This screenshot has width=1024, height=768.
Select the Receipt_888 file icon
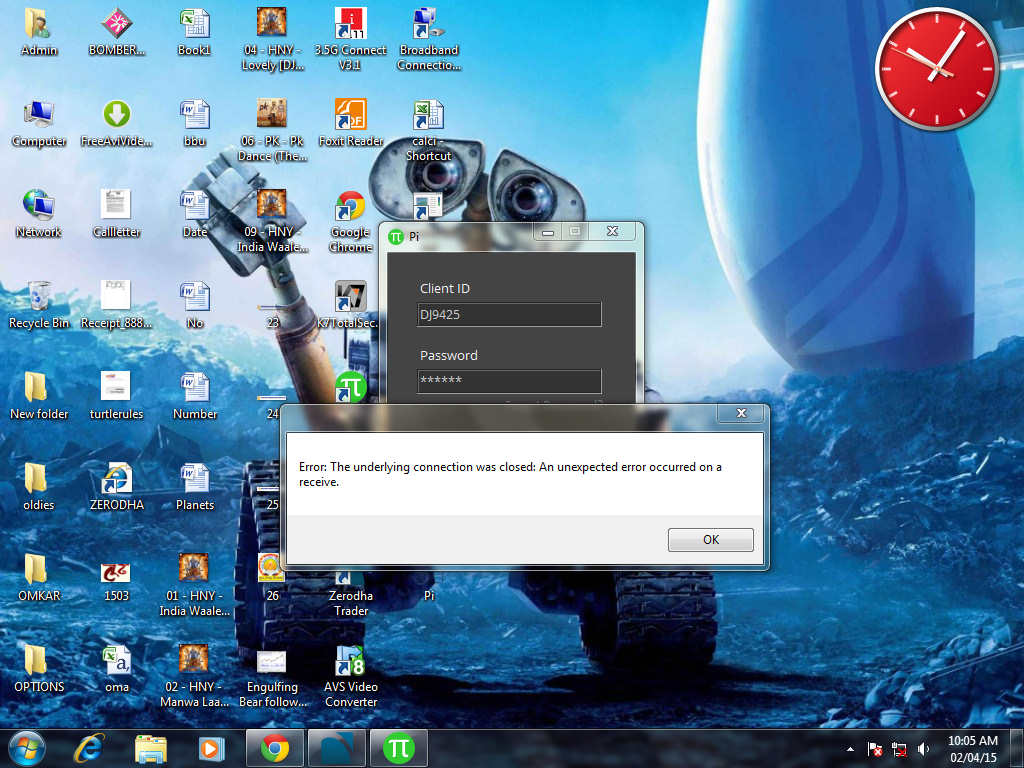click(x=117, y=305)
